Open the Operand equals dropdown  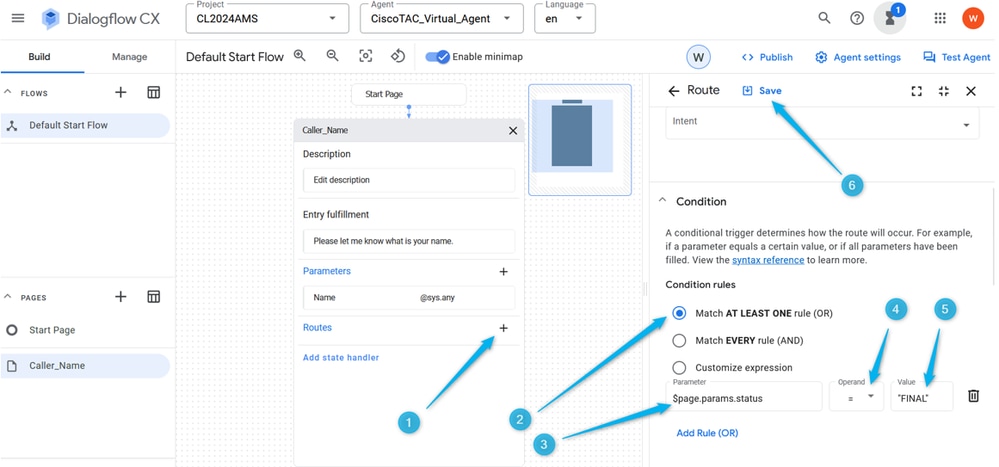pos(856,396)
